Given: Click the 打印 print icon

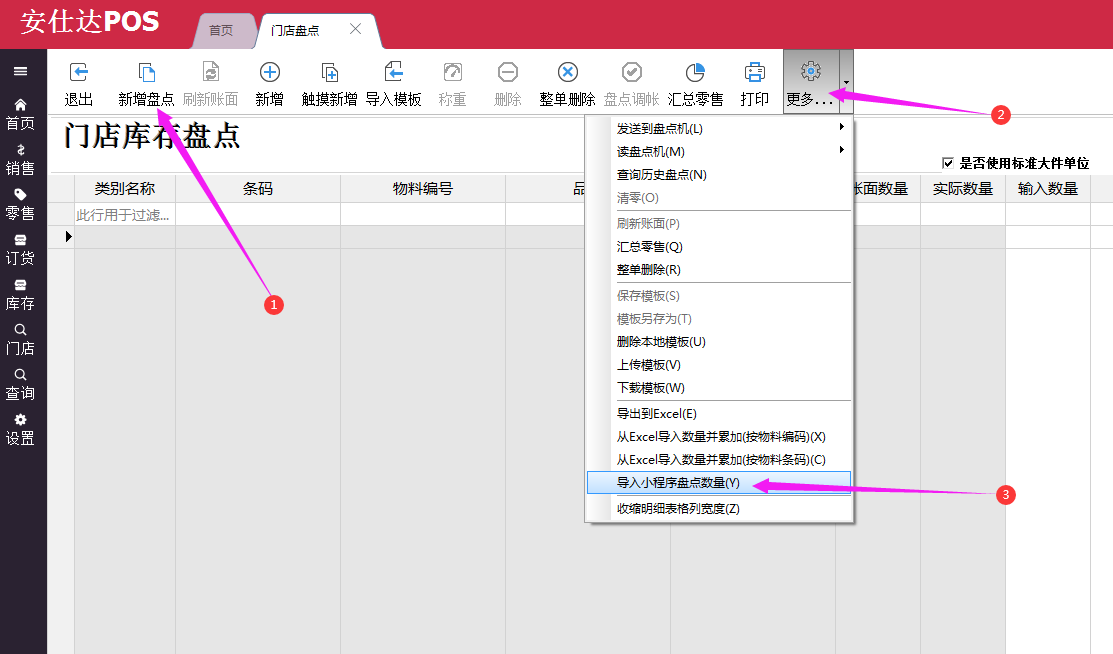Looking at the screenshot, I should tap(754, 73).
